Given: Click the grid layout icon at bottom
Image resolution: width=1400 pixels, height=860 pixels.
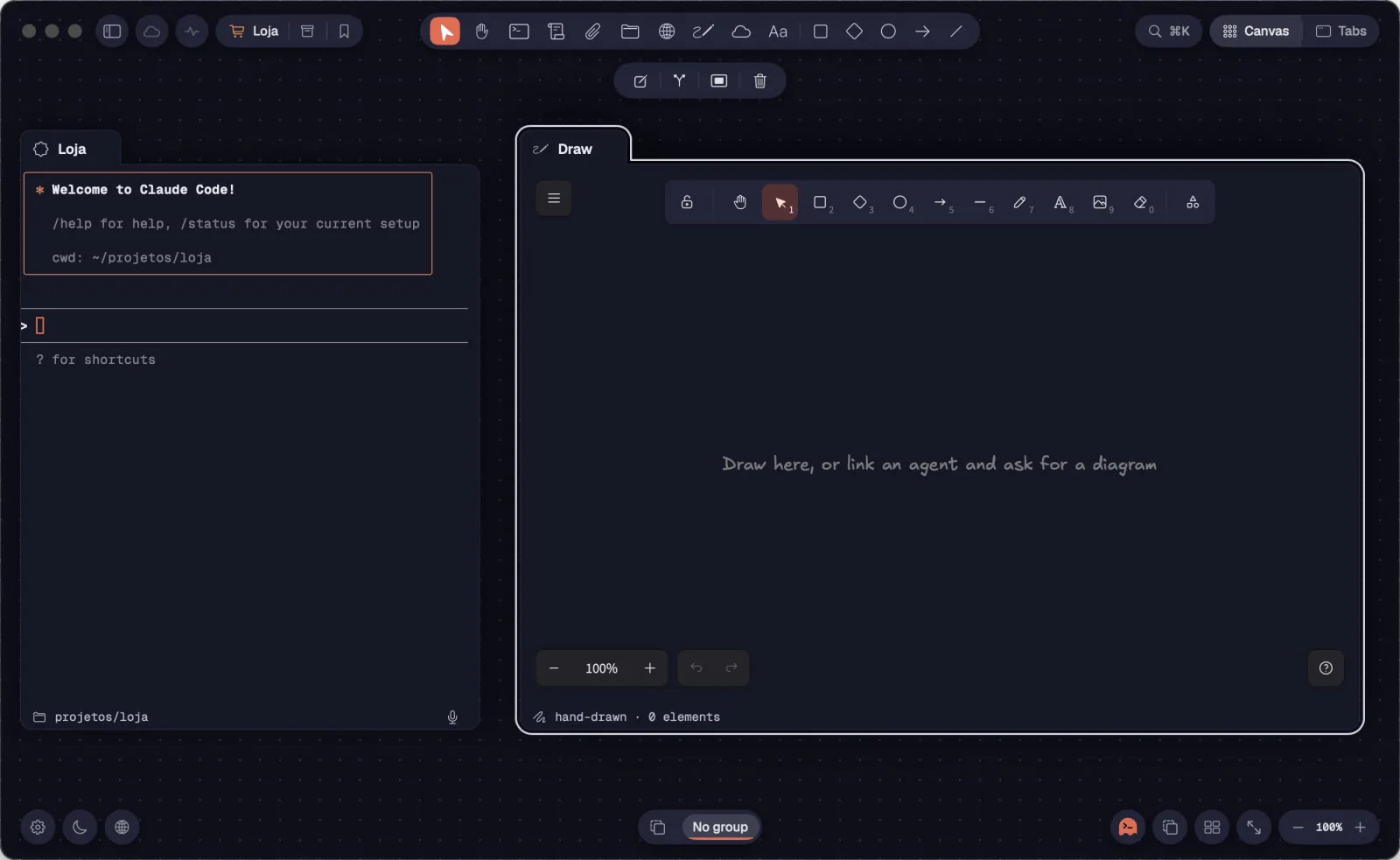Looking at the screenshot, I should pyautogui.click(x=1212, y=827).
